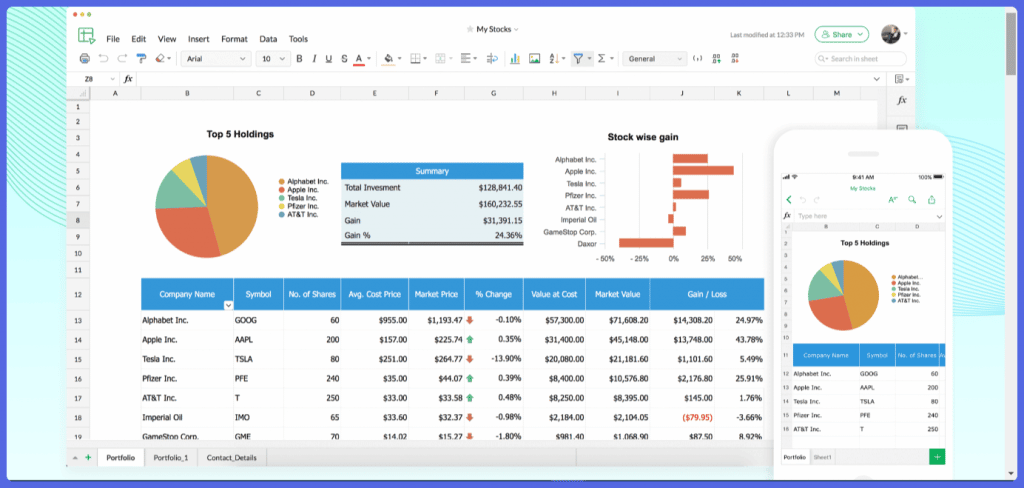
Task: Tap the share icon in phone app
Action: (x=932, y=199)
